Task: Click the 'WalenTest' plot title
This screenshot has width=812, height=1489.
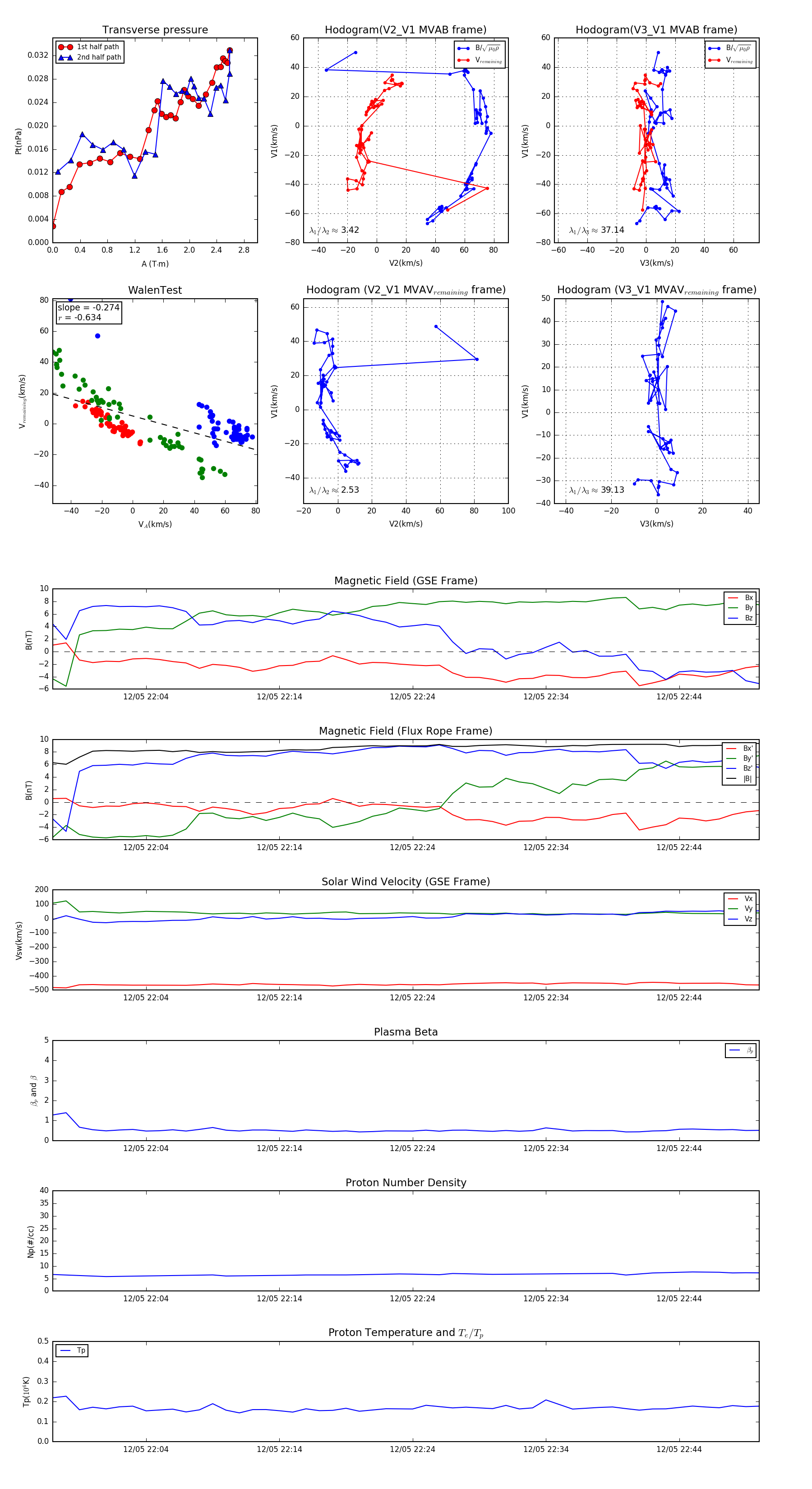Action: point(155,290)
